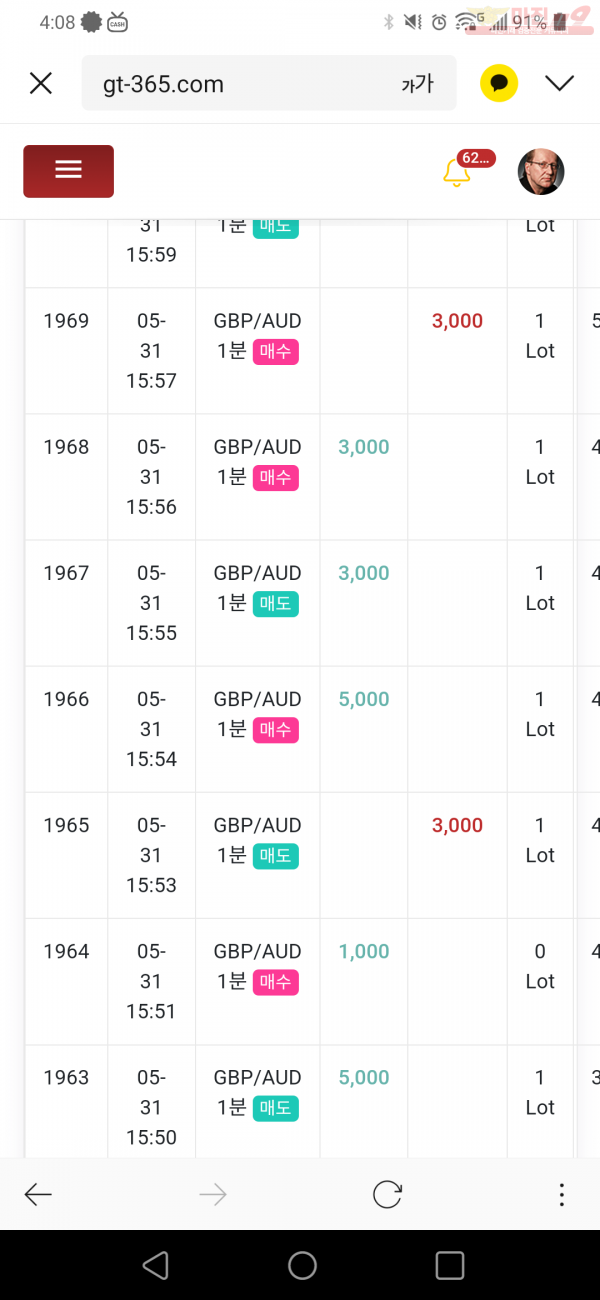The height and width of the screenshot is (1300, 600).
Task: Reload the page with refresh icon
Action: click(387, 1194)
